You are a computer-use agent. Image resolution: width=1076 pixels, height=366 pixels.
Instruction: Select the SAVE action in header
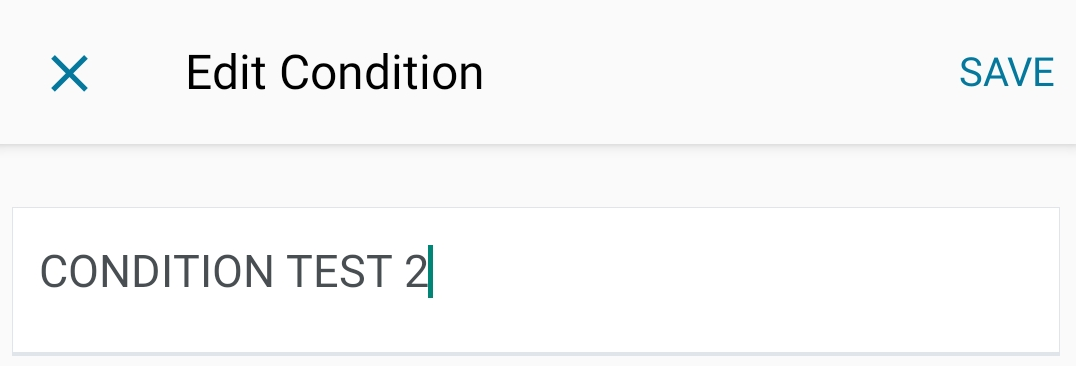[x=1006, y=73]
